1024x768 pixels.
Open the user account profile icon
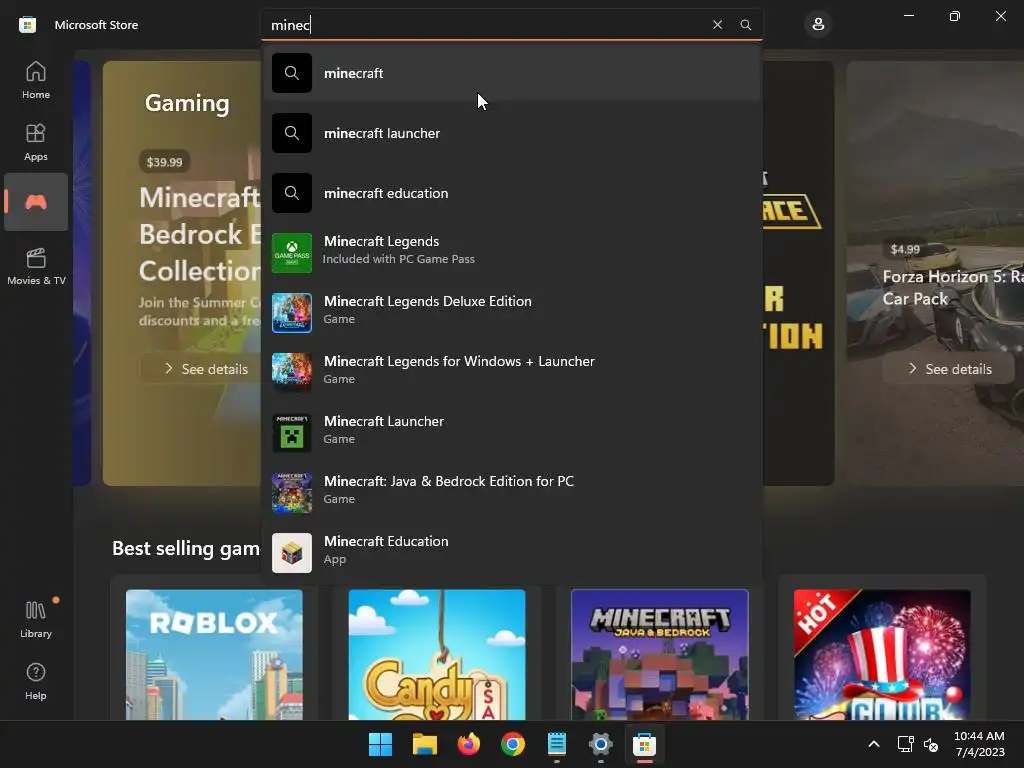[x=818, y=25]
